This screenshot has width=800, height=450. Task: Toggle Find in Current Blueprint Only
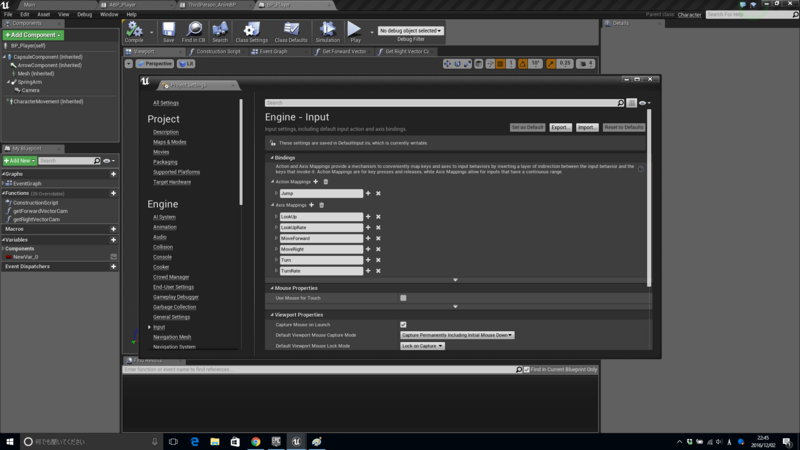tap(527, 369)
